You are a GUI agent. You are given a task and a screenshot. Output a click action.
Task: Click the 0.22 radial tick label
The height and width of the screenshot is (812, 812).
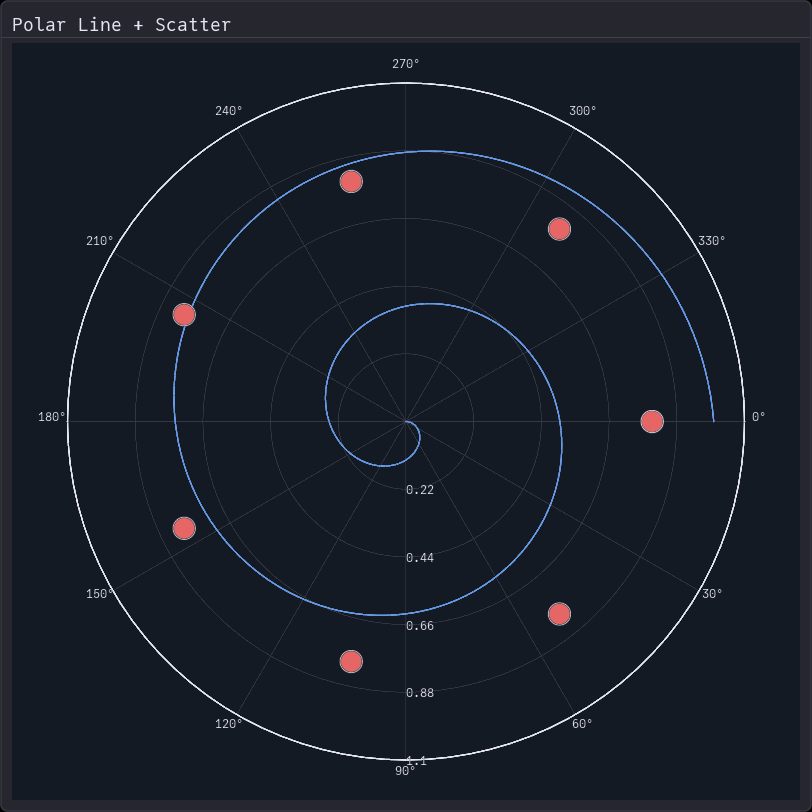418,489
